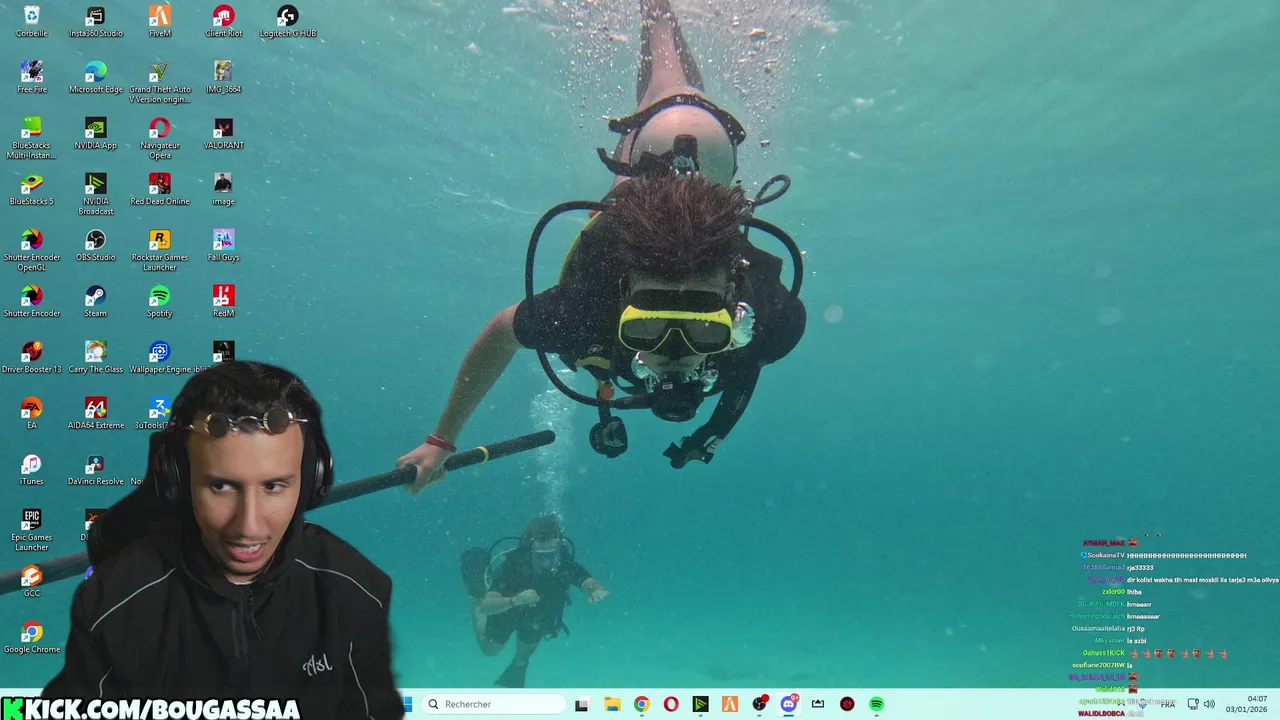Viewport: 1280px width, 720px height.
Task: Click the Rechercher search box
Action: click(494, 704)
